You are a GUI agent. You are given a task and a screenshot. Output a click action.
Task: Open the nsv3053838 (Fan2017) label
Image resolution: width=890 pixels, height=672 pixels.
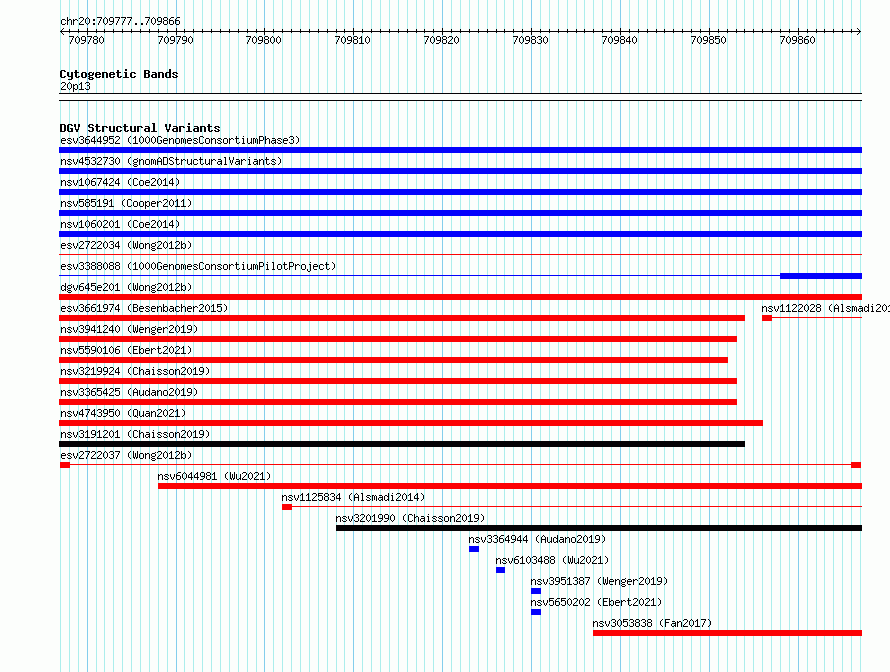[652, 623]
